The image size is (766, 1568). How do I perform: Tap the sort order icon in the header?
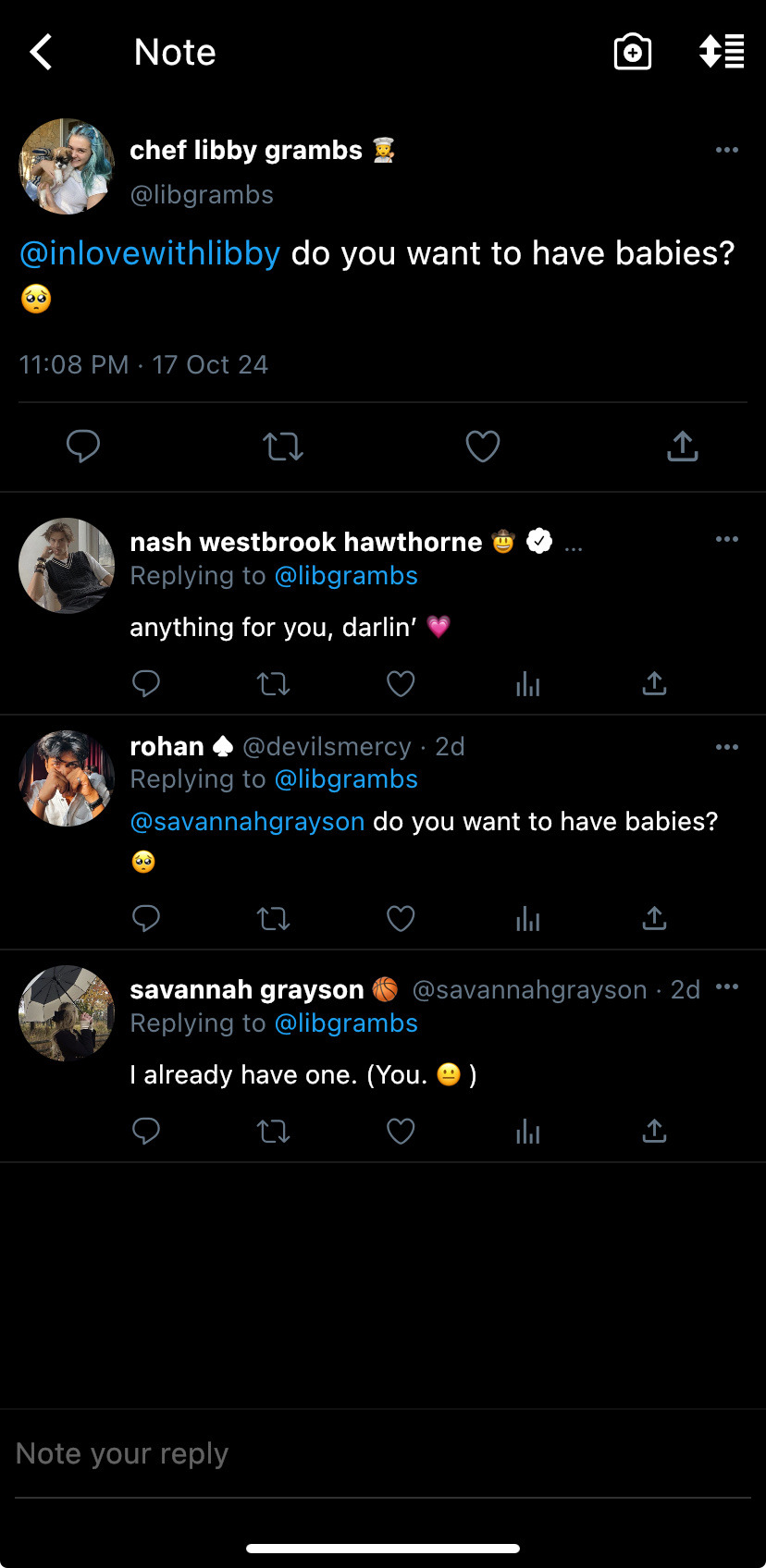[722, 52]
